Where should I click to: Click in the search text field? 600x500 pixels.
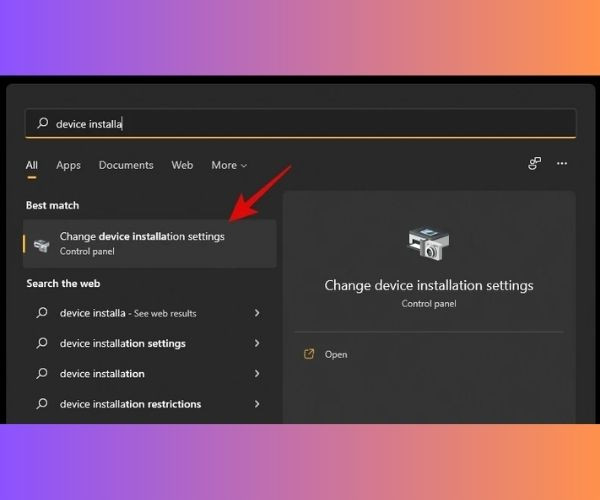(x=300, y=123)
